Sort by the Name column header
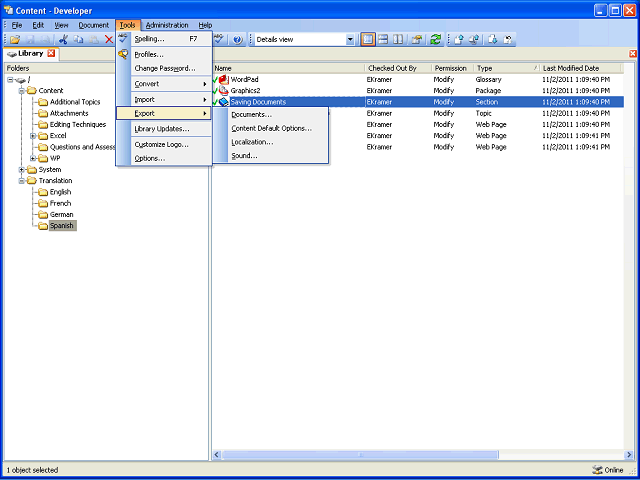Image resolution: width=640 pixels, height=480 pixels. [x=289, y=68]
